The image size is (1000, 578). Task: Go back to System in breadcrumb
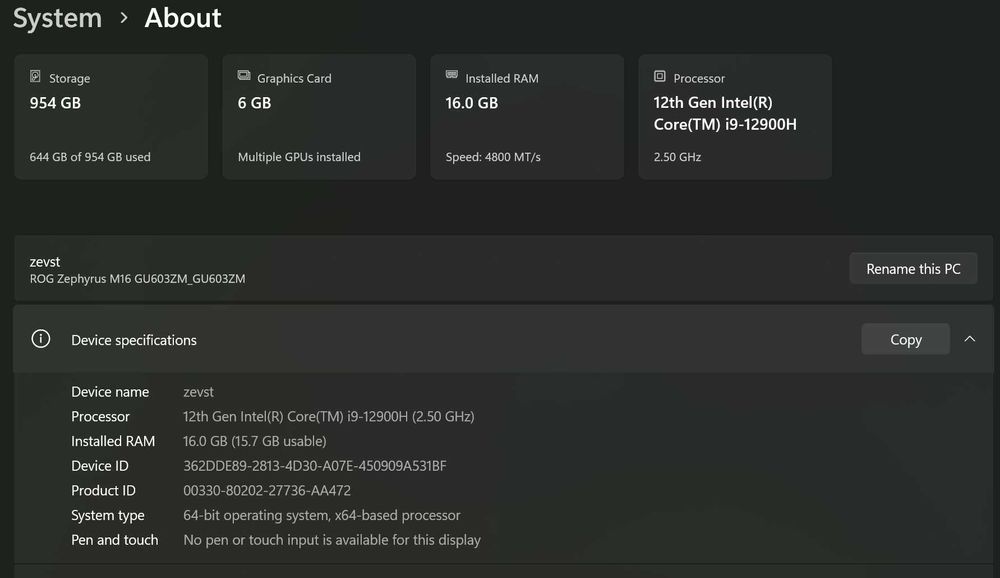[57, 18]
